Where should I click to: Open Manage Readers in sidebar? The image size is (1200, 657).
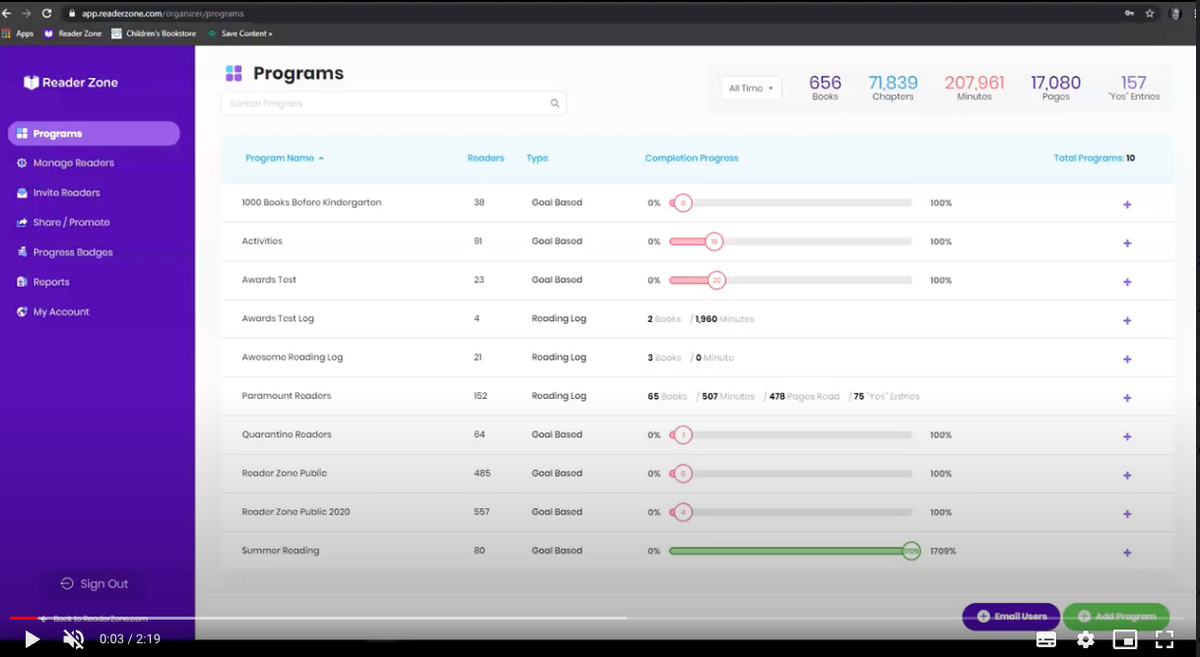tap(66, 163)
